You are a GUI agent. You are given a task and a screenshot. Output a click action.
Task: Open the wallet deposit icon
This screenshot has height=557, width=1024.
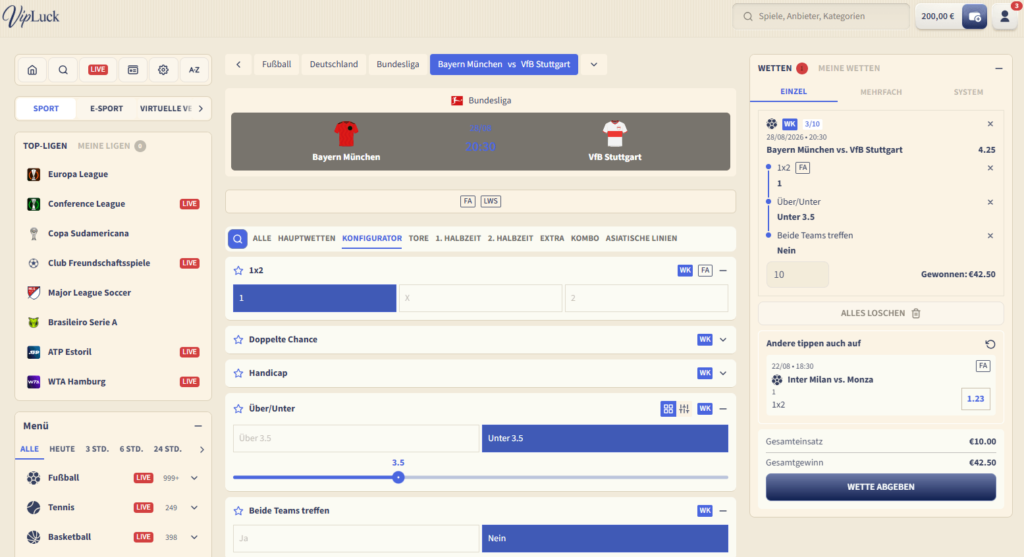pyautogui.click(x=974, y=16)
